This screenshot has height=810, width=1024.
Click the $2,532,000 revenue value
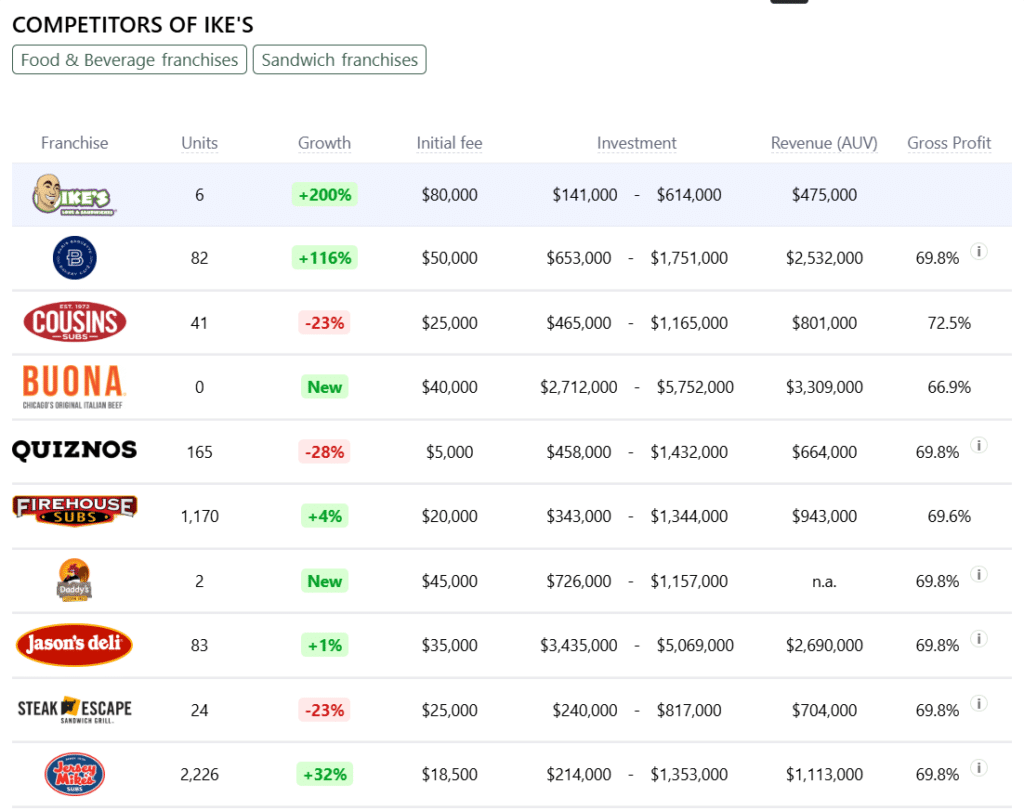point(824,258)
